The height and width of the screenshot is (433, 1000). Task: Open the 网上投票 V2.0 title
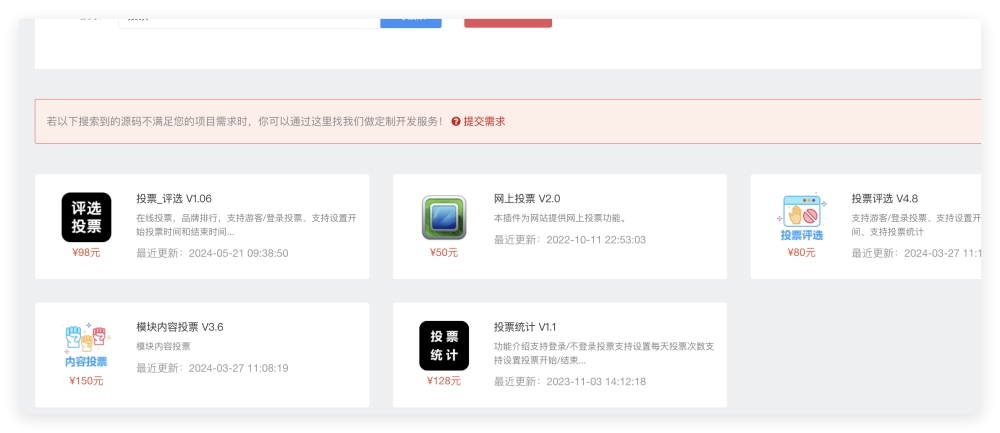click(527, 199)
